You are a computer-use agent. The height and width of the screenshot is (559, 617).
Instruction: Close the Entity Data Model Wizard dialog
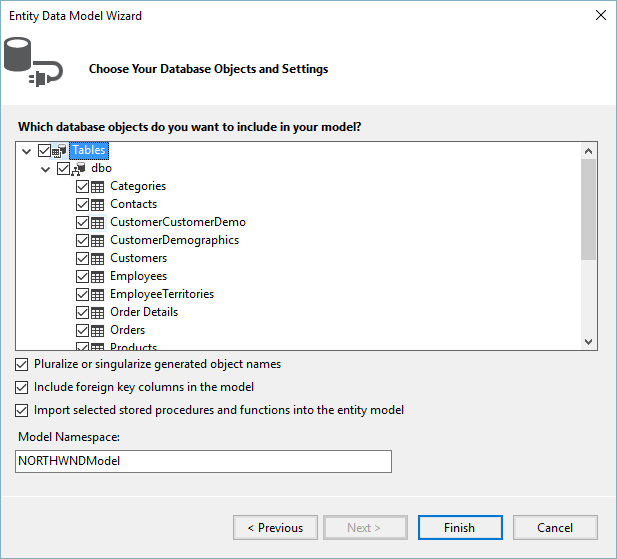(601, 15)
